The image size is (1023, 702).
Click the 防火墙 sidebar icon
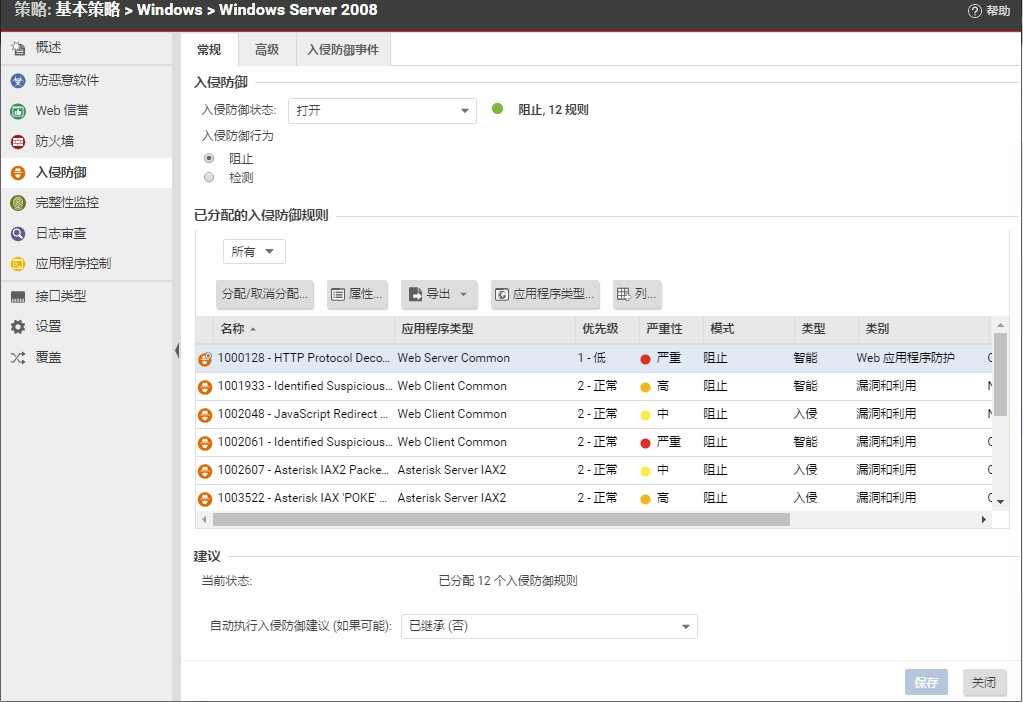click(18, 142)
